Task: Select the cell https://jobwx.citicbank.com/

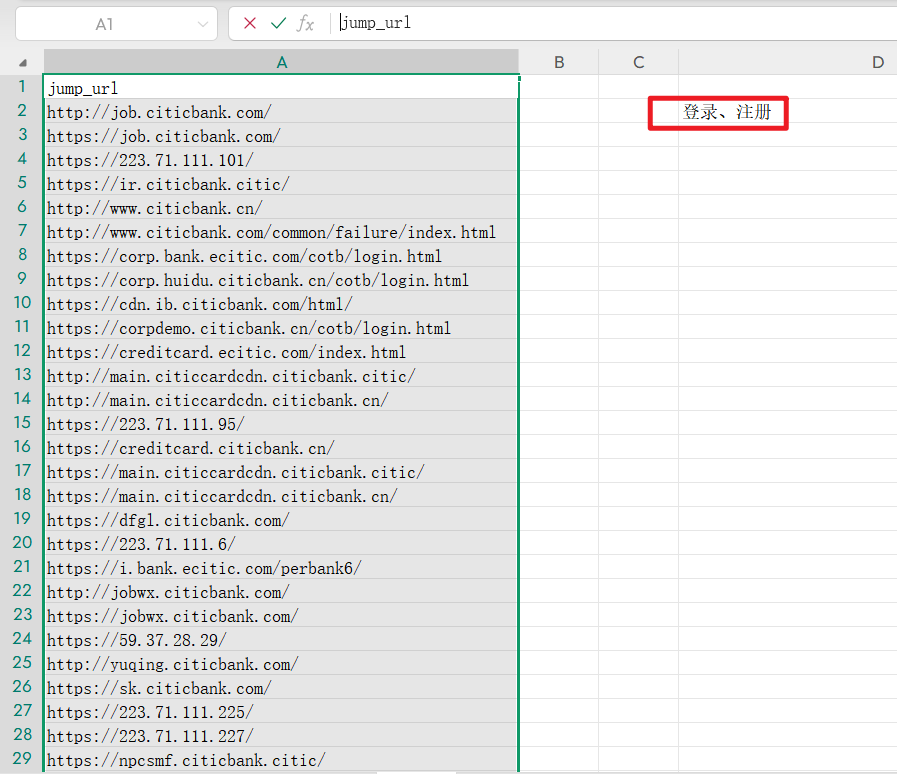Action: (281, 616)
